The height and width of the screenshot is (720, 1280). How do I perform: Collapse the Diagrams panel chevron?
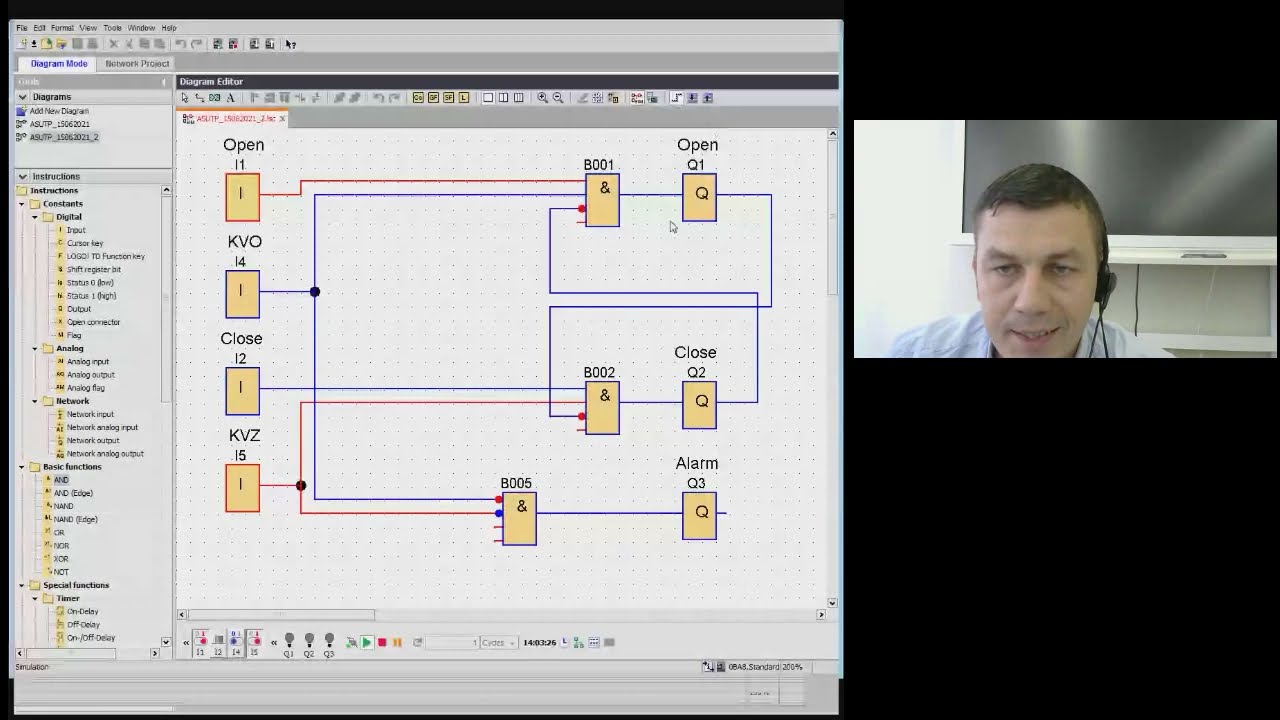pos(22,97)
